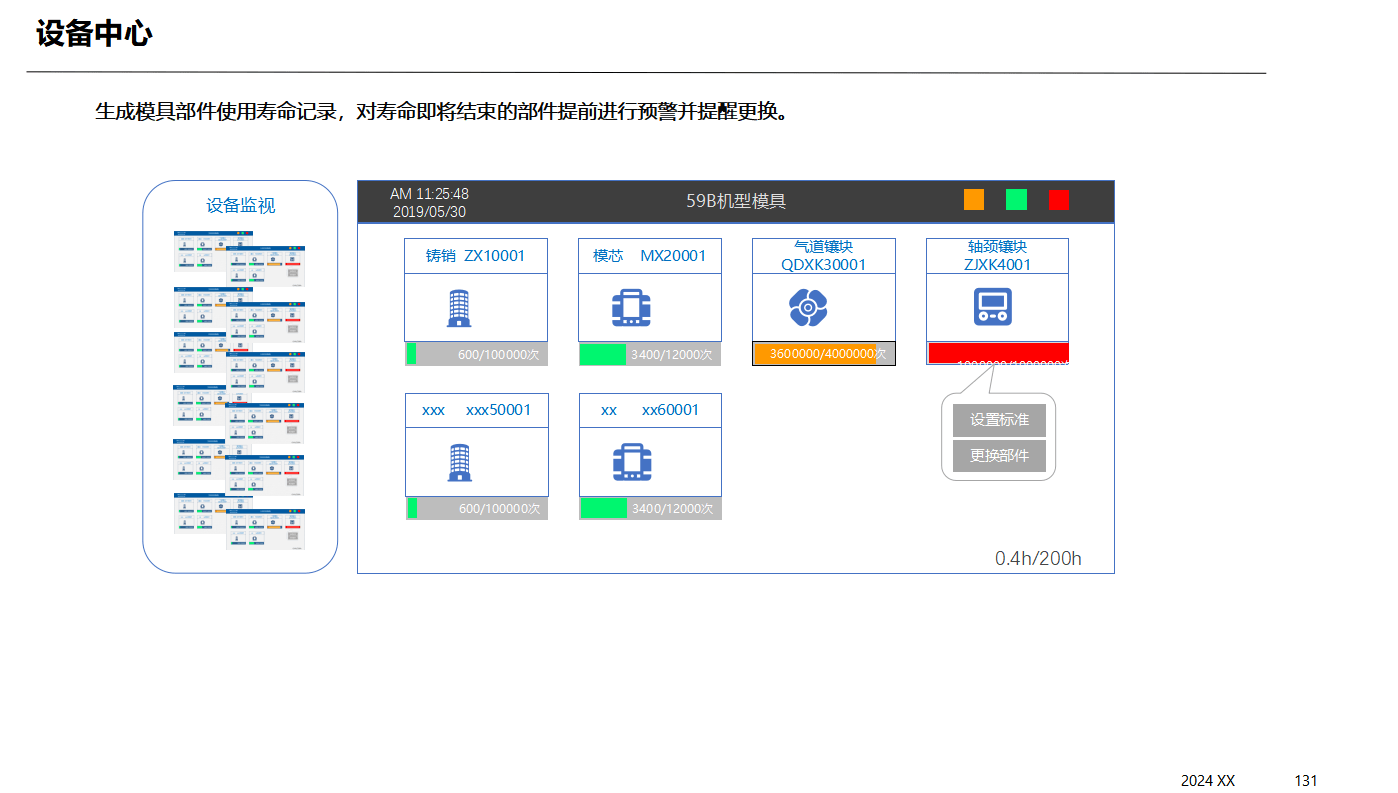Open the topmost thumbnail in 设备监视 panel
Screen dimensions: 1398x793
[x=213, y=251]
